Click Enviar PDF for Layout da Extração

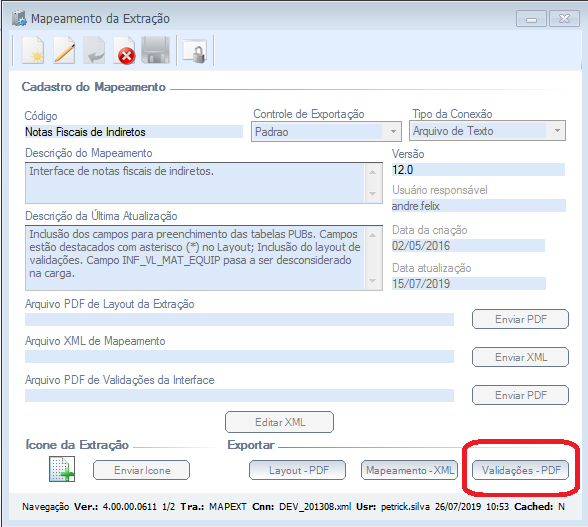[520, 319]
